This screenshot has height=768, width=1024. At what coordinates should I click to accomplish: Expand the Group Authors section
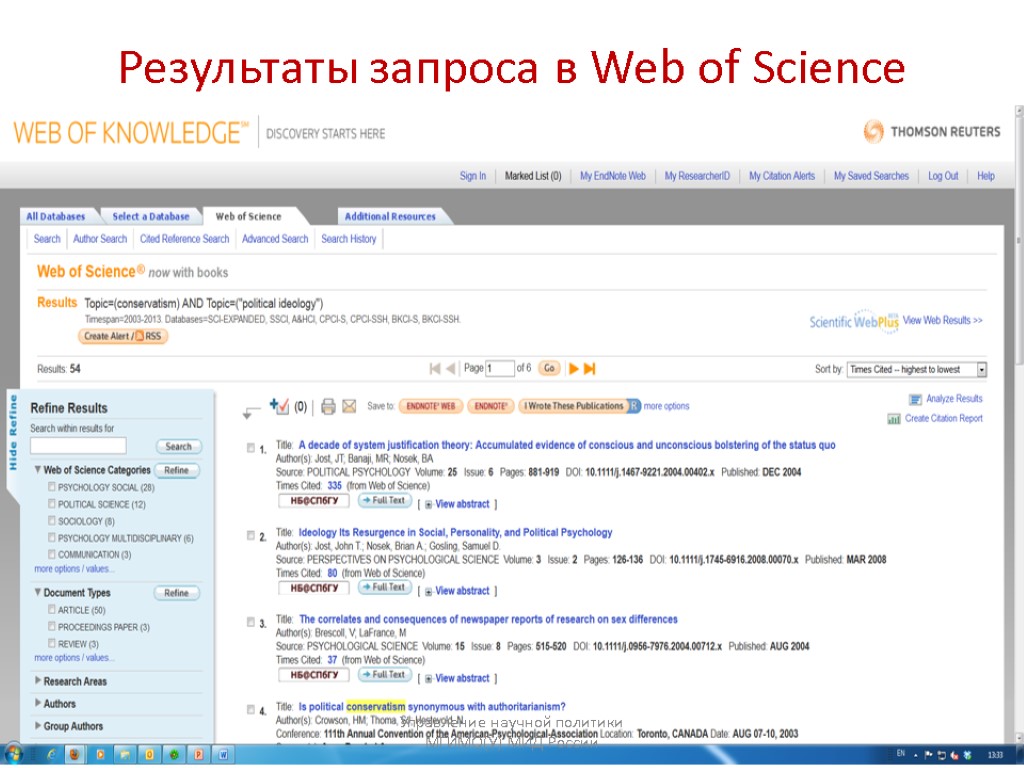click(x=38, y=726)
